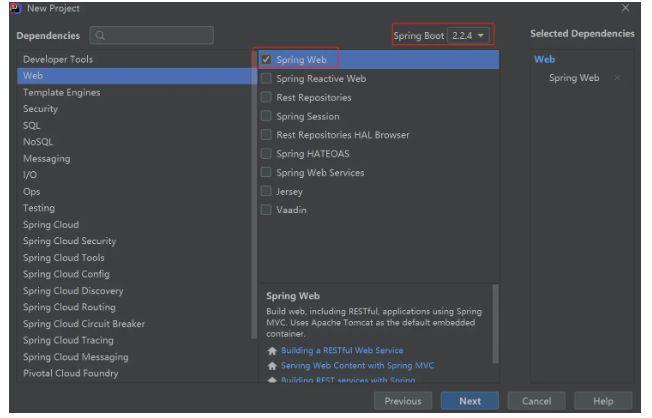
Task: Choose the Ops category
Action: click(x=134, y=192)
